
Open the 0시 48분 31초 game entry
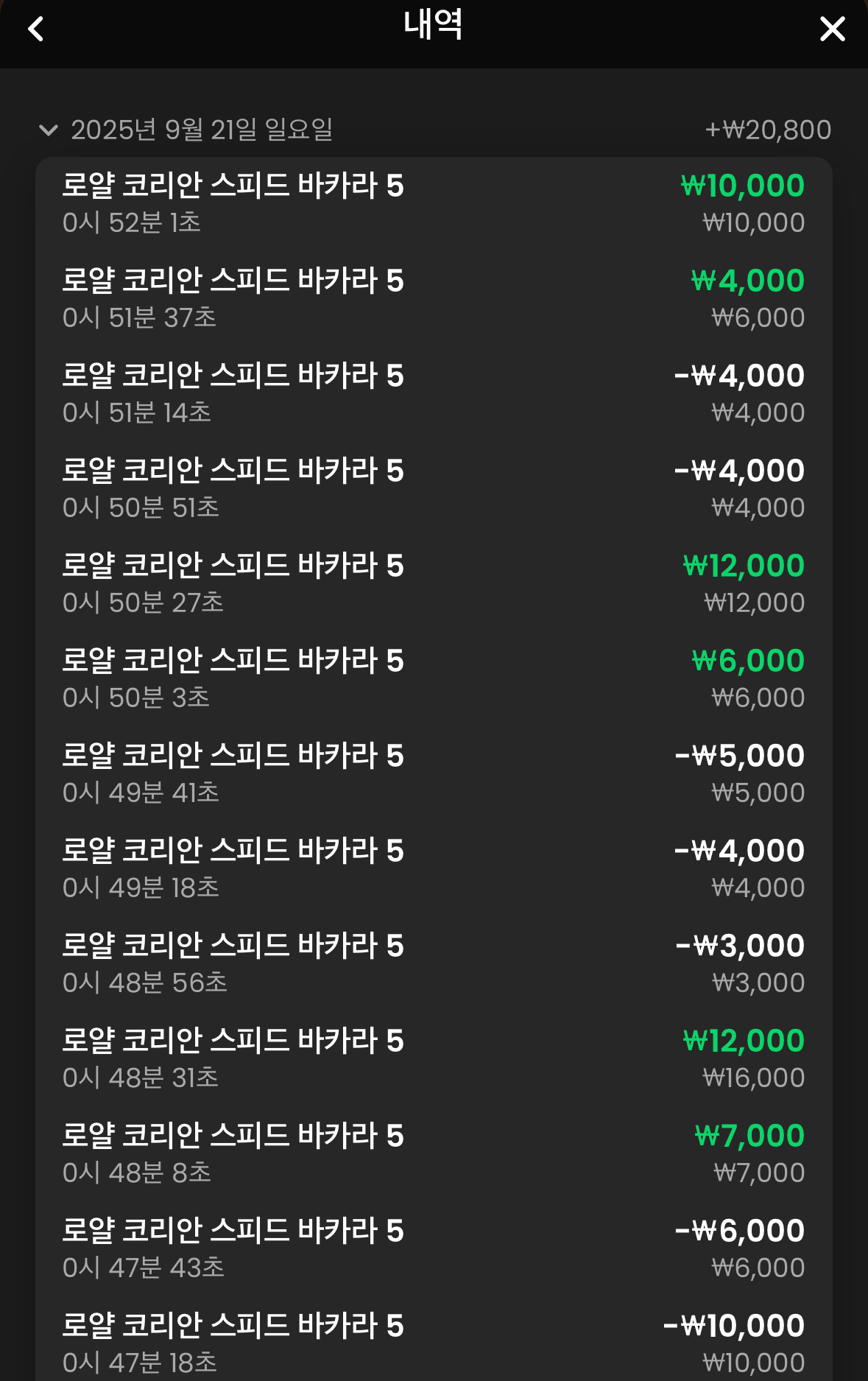coord(434,1058)
